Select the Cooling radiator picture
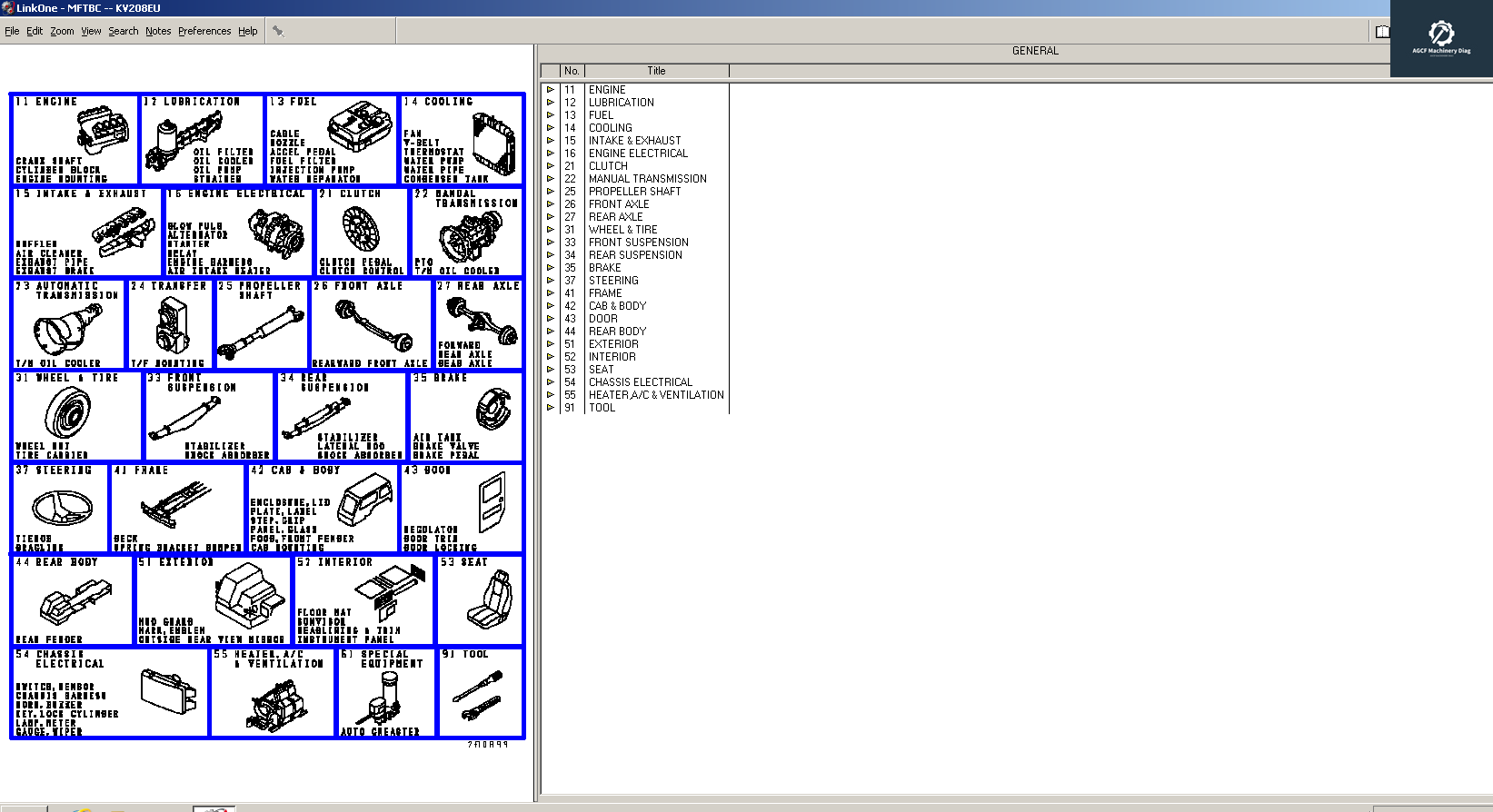 click(x=493, y=144)
